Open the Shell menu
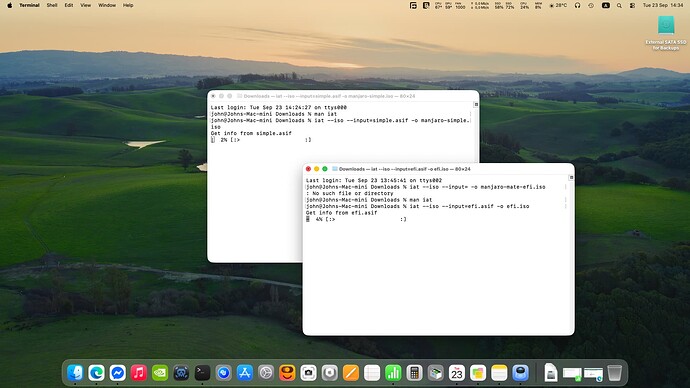 52,5
